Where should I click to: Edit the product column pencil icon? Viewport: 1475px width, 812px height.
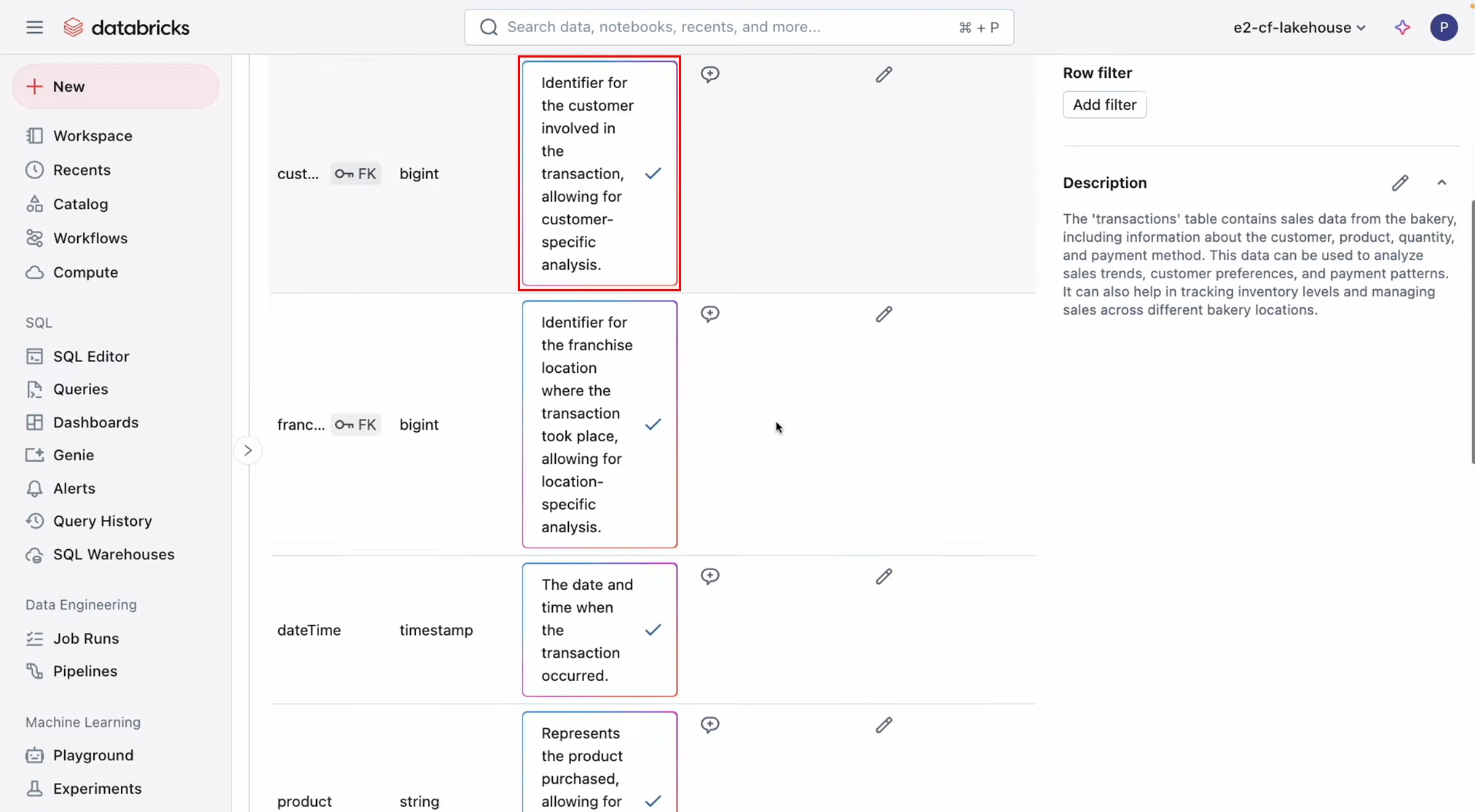pyautogui.click(x=884, y=725)
